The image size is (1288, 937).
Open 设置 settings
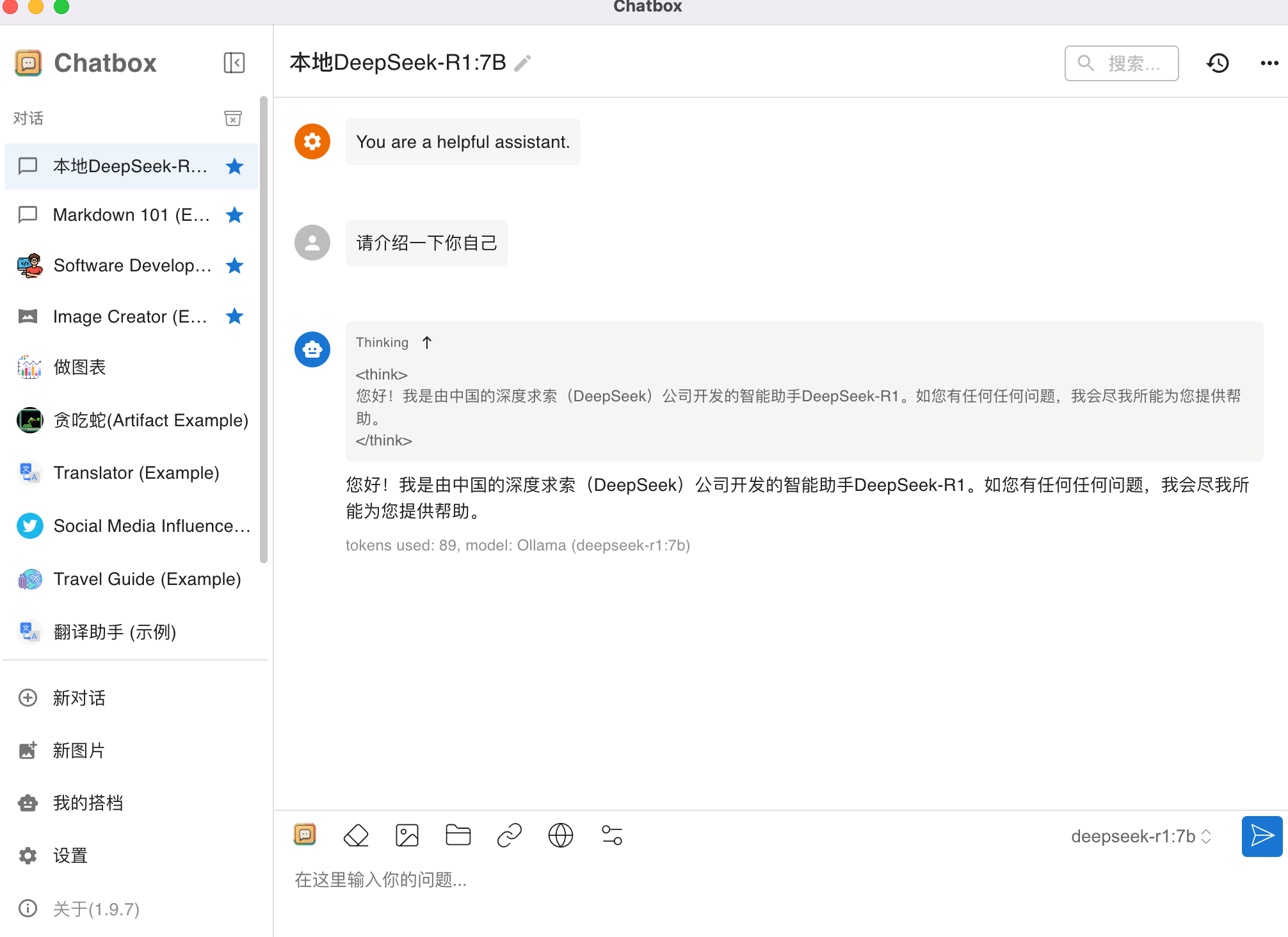pyautogui.click(x=69, y=856)
